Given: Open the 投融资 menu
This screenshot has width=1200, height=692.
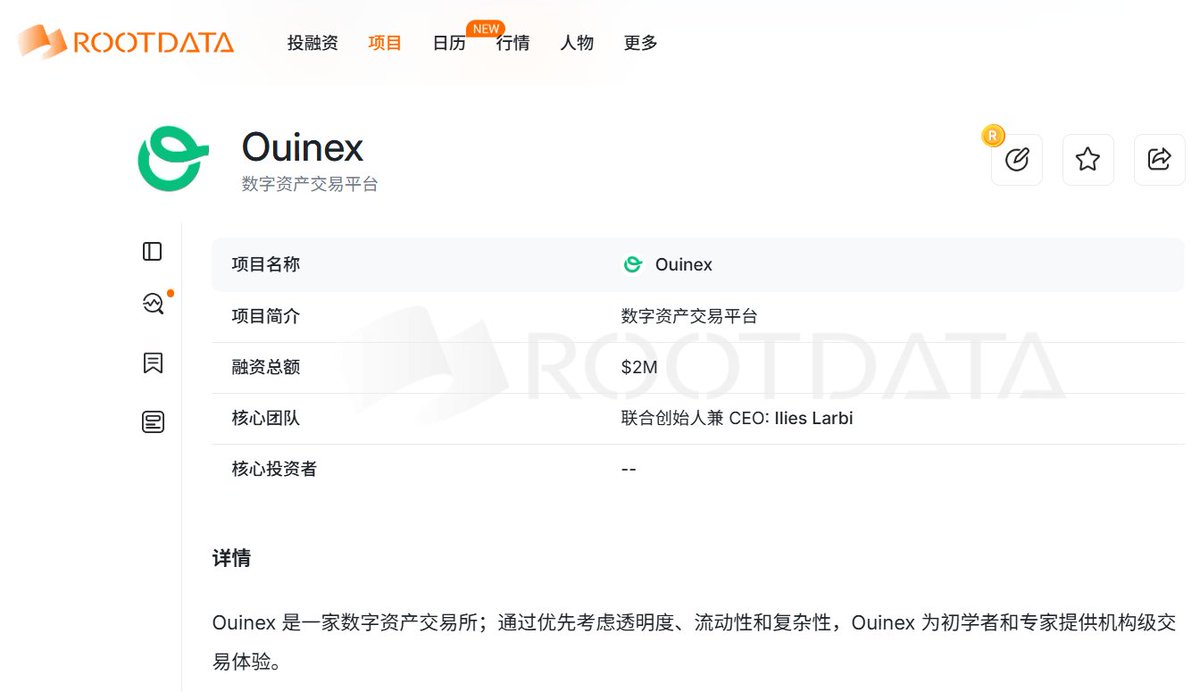Looking at the screenshot, I should coord(312,43).
